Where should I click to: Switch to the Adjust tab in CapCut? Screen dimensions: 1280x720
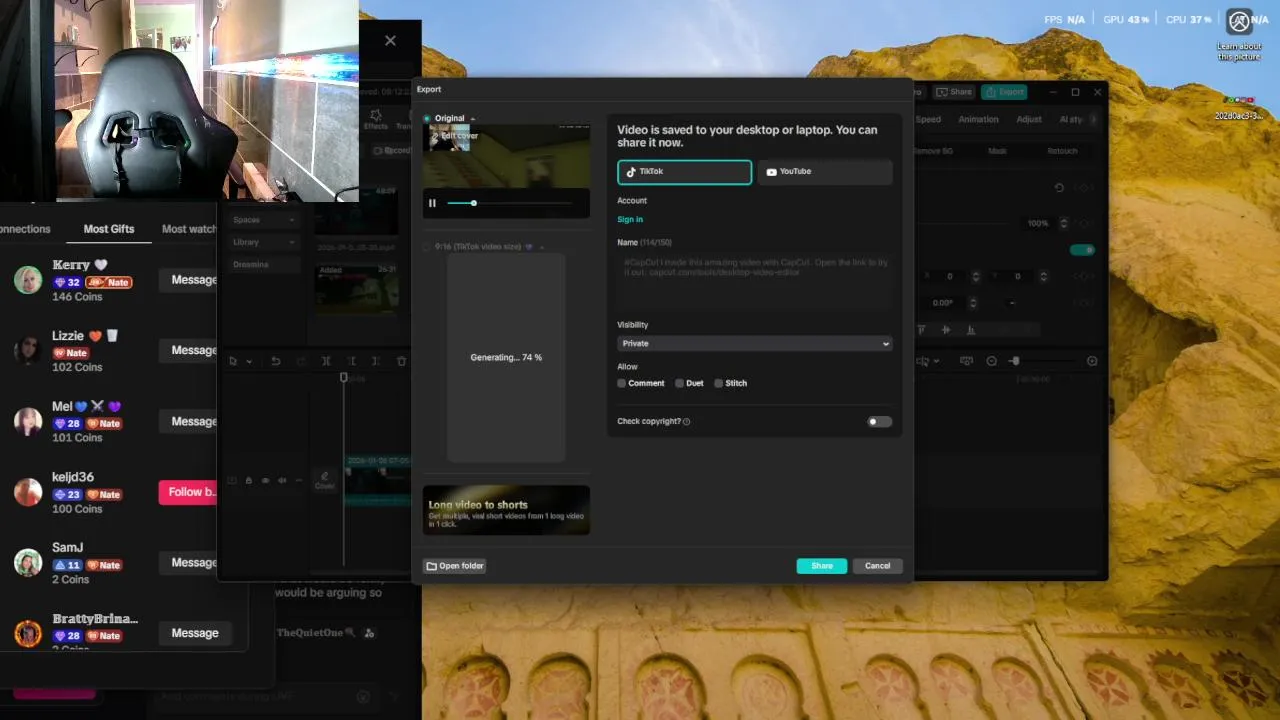point(1029,119)
